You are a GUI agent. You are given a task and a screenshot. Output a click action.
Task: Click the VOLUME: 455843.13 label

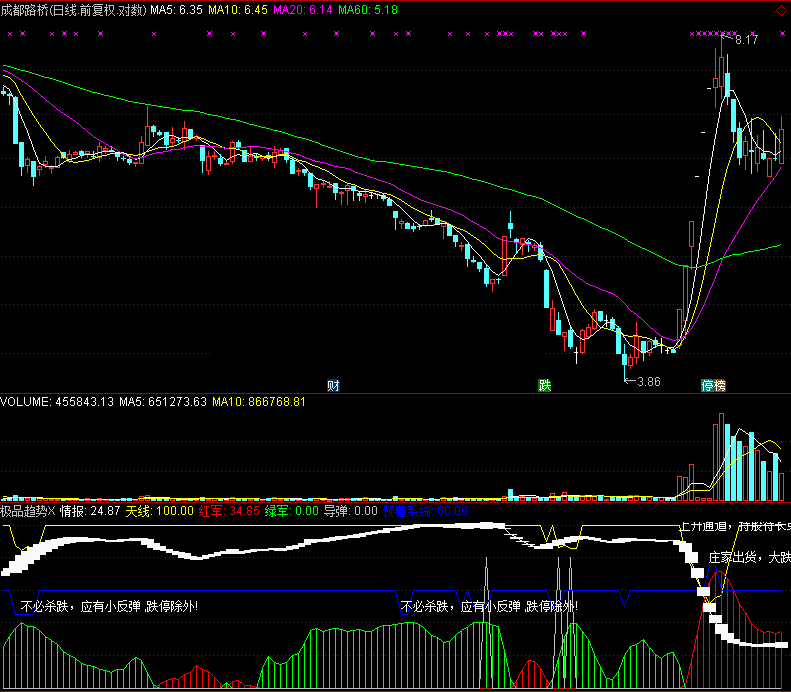[53, 402]
